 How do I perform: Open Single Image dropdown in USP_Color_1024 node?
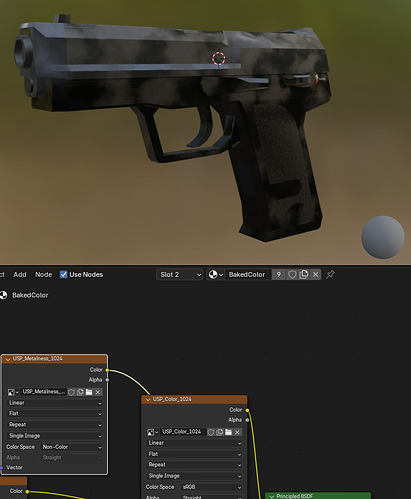194,476
